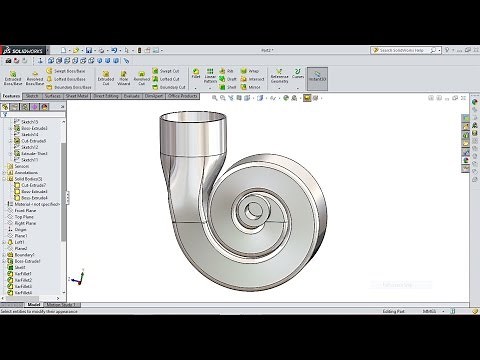This screenshot has width=480, height=360.
Task: Expand the Linear Pattern dropdown arrow
Action: point(210,88)
